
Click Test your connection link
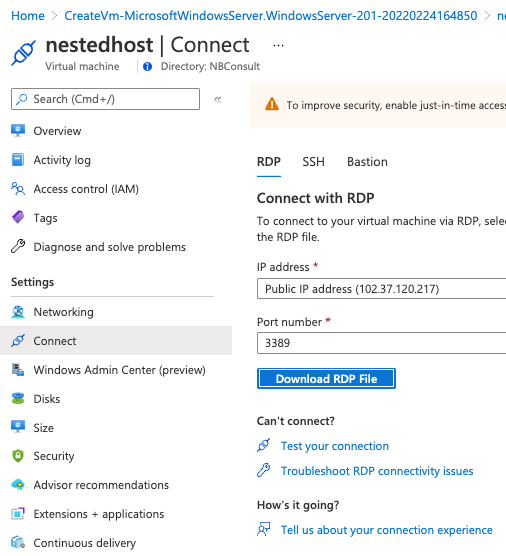(335, 446)
